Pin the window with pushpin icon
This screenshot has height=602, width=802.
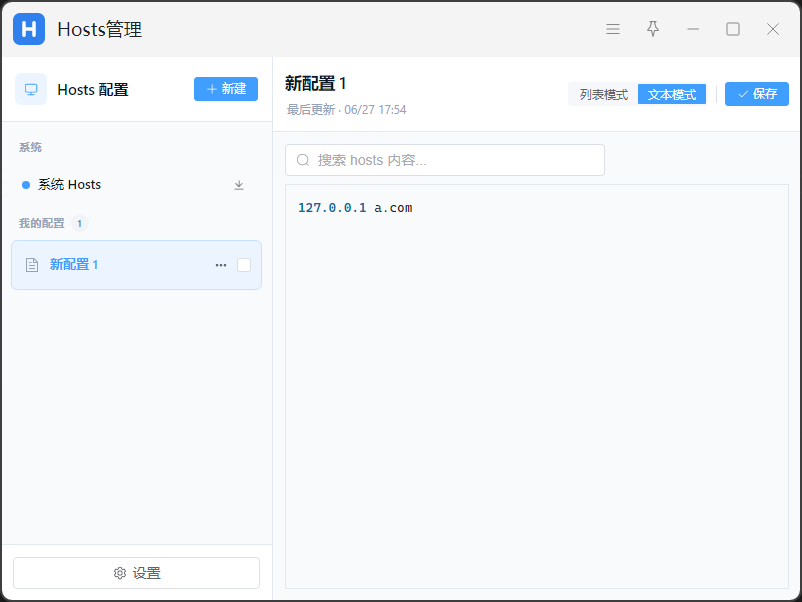click(x=653, y=29)
